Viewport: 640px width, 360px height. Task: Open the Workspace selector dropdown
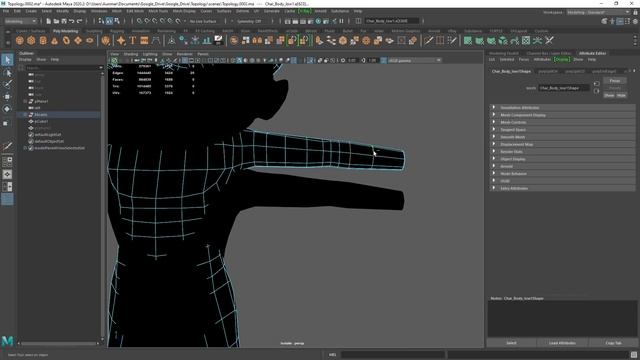click(598, 12)
